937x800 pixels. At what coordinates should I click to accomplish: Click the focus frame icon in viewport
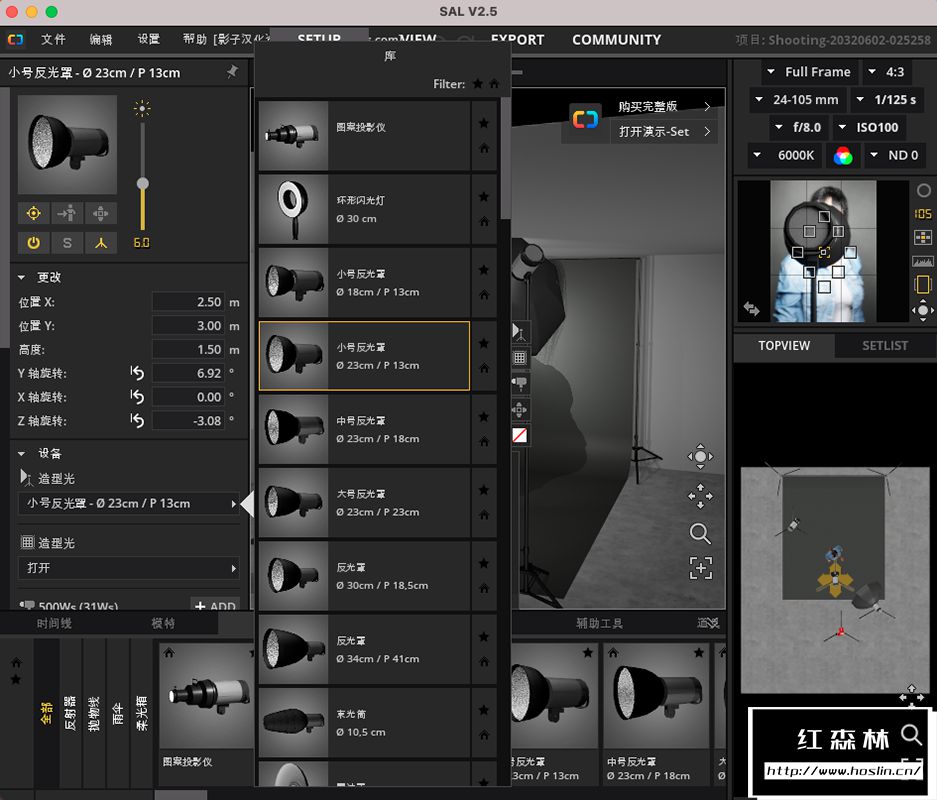pos(700,568)
